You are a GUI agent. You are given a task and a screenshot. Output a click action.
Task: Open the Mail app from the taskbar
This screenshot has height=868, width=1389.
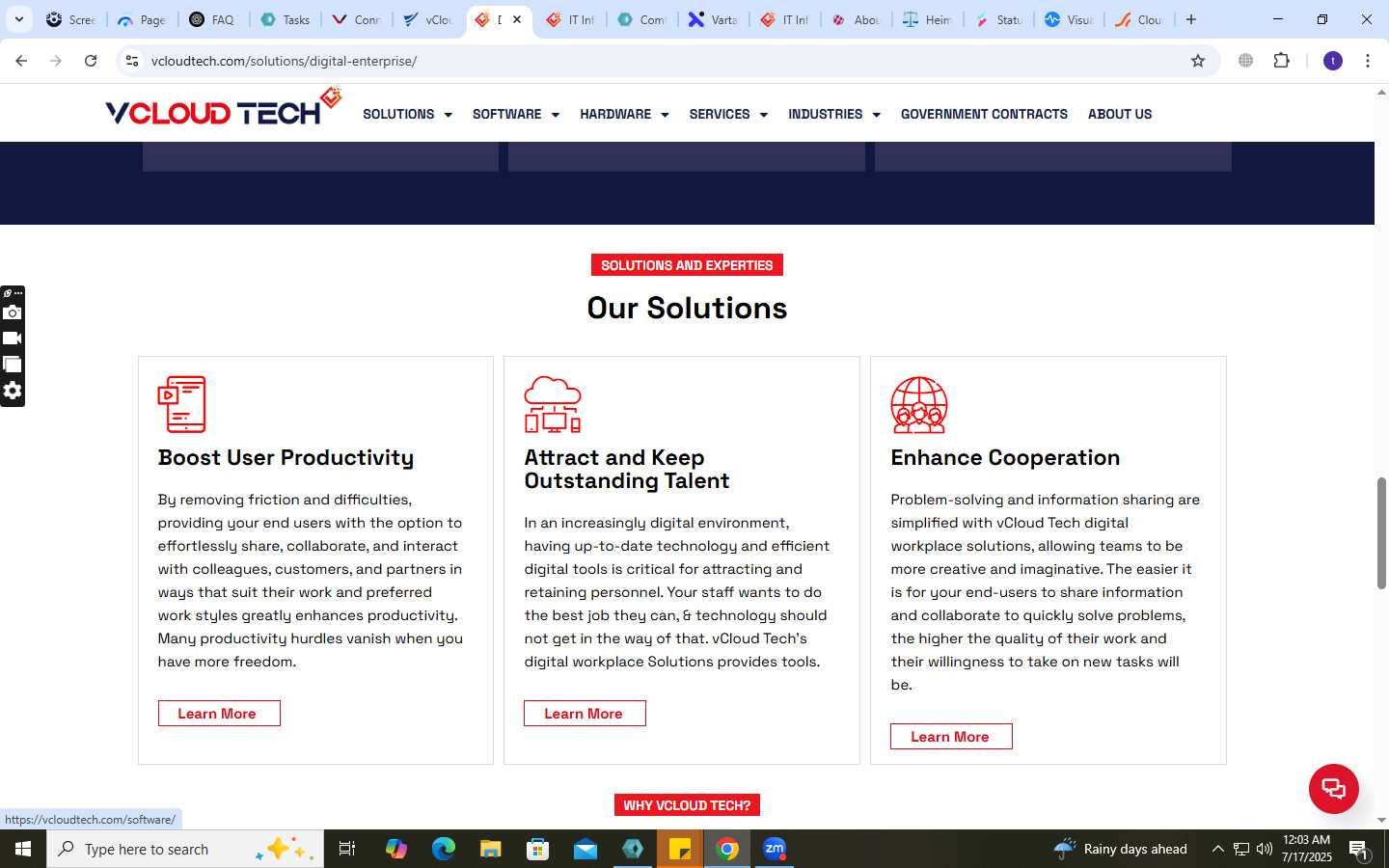(586, 849)
